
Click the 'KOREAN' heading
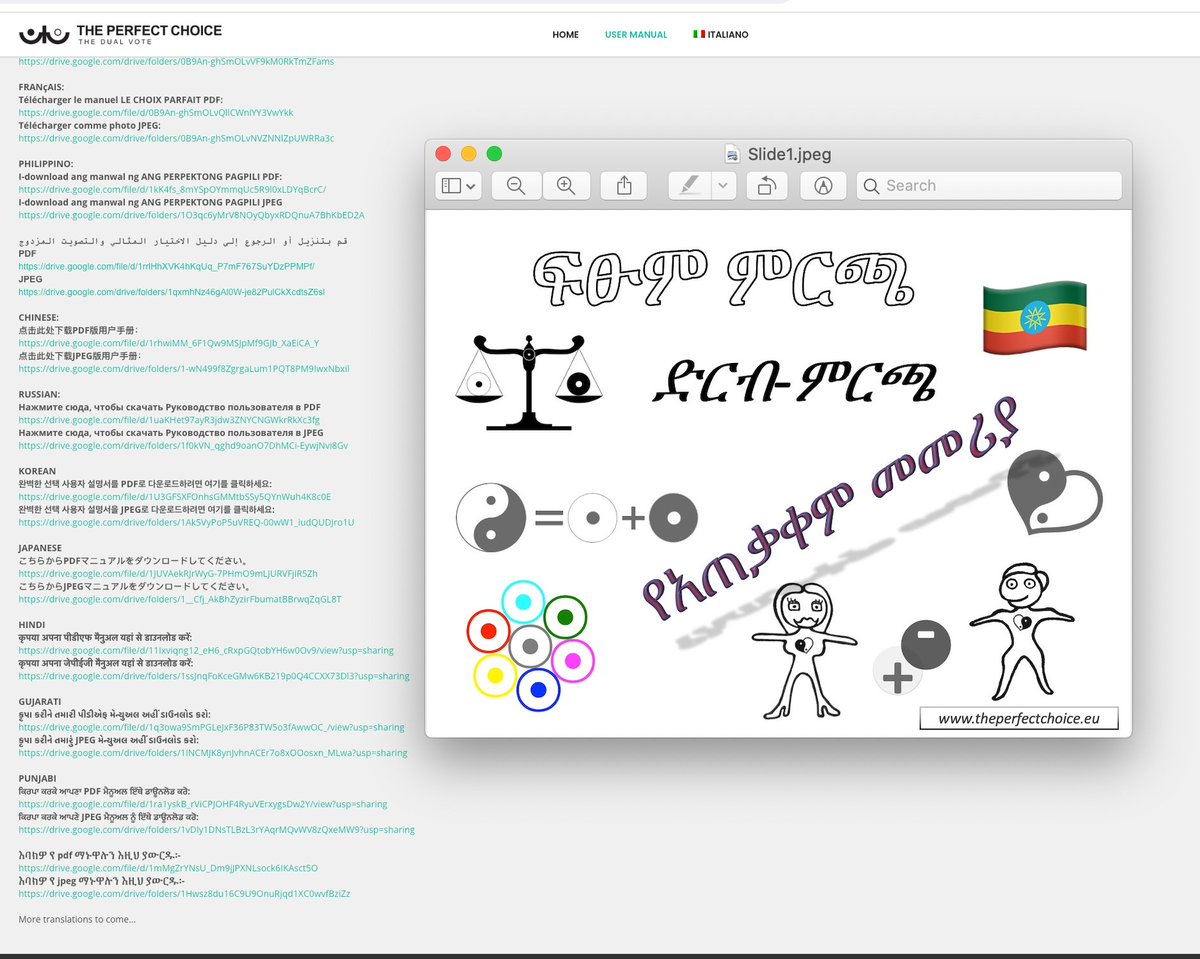pyautogui.click(x=37, y=471)
